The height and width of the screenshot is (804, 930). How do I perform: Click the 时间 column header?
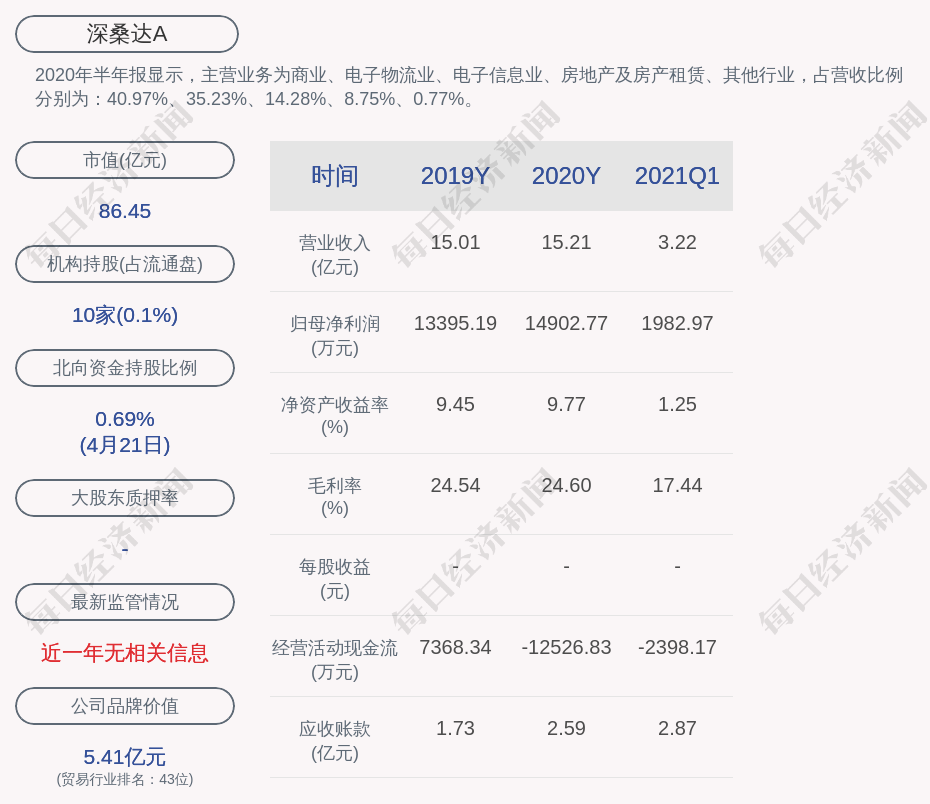[335, 176]
